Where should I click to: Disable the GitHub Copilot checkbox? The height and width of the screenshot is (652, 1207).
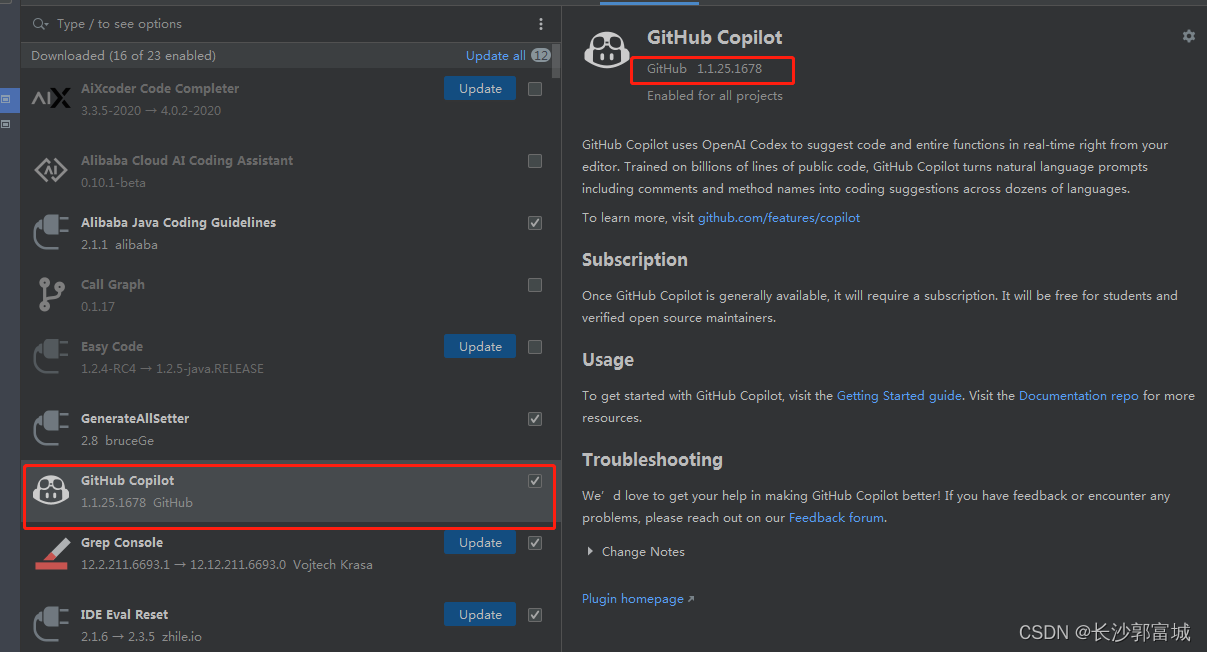coord(534,480)
